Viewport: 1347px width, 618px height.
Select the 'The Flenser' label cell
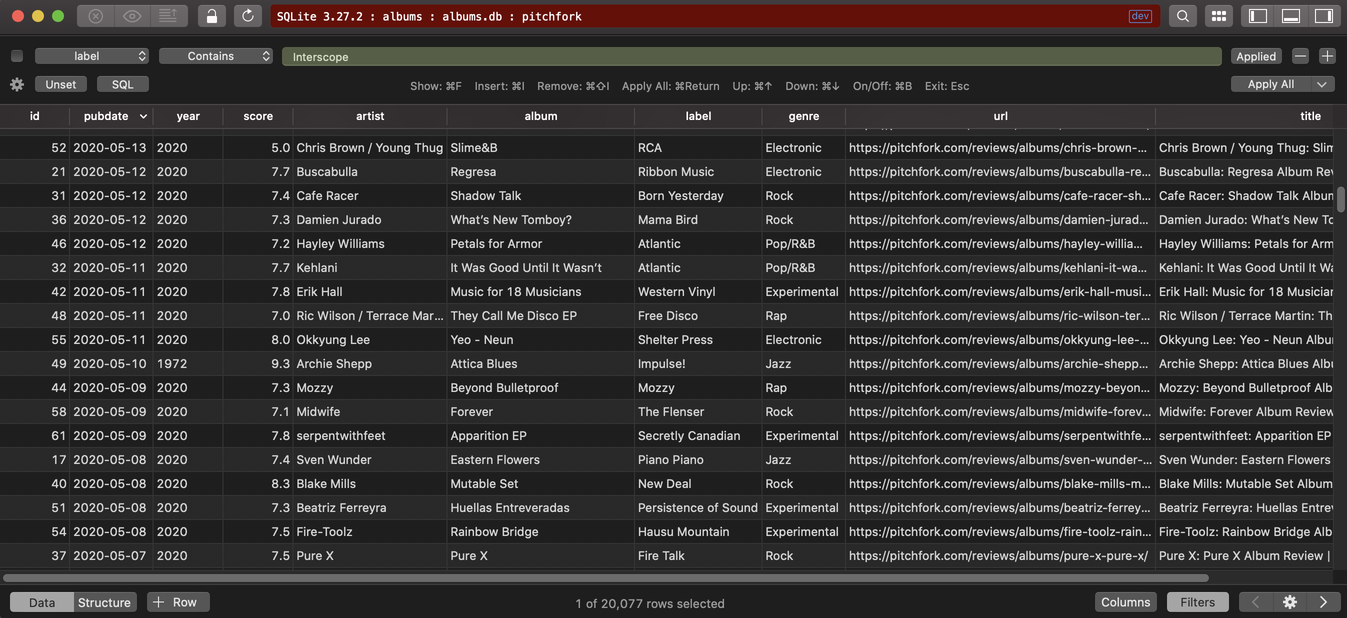tap(698, 411)
